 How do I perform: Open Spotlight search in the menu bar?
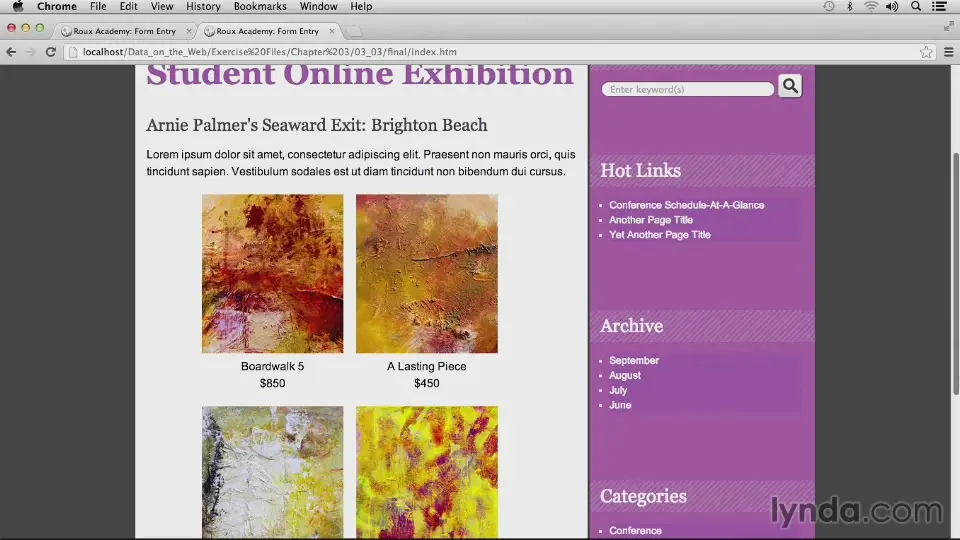[x=916, y=6]
